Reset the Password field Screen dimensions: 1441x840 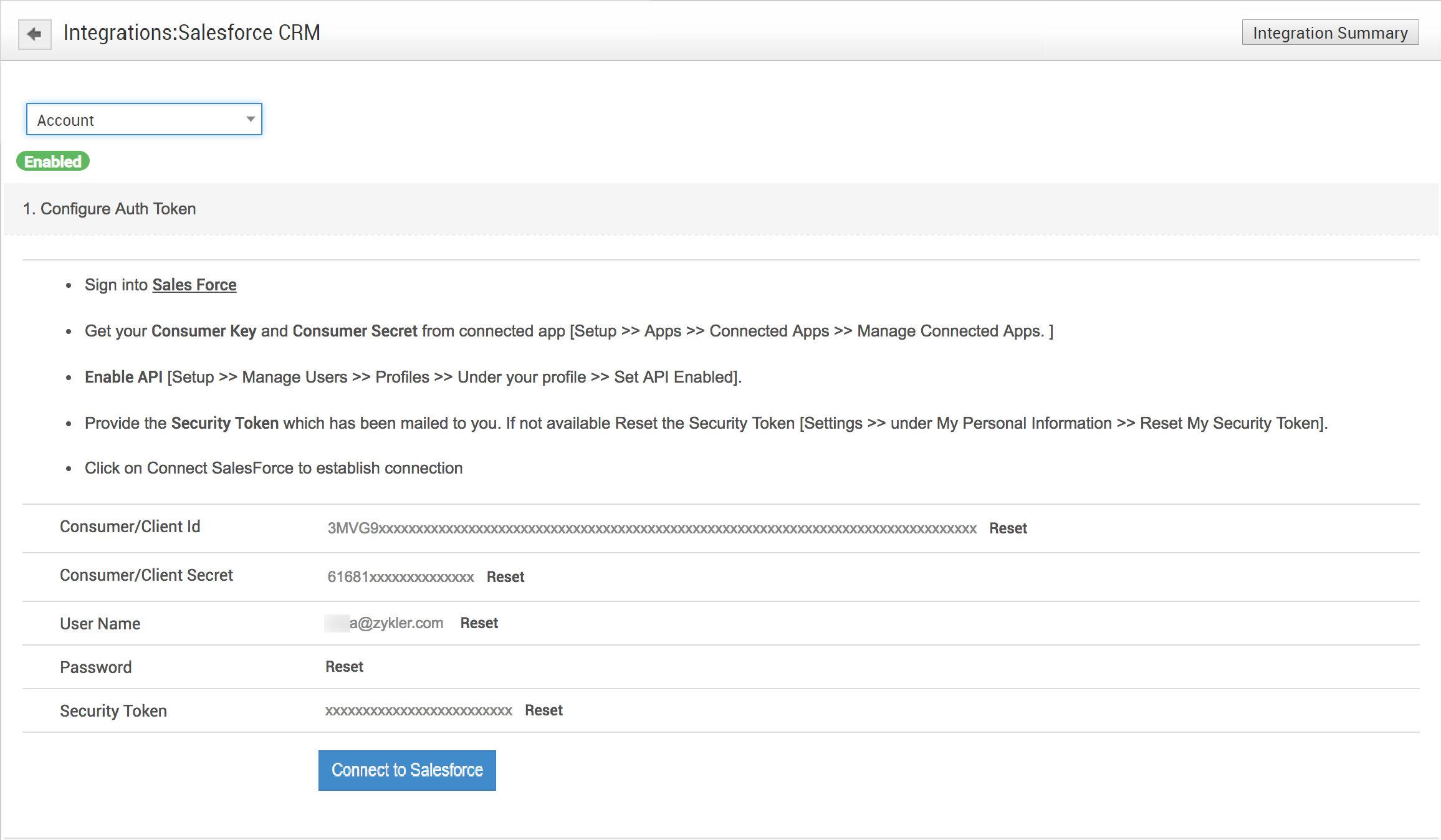pos(344,667)
